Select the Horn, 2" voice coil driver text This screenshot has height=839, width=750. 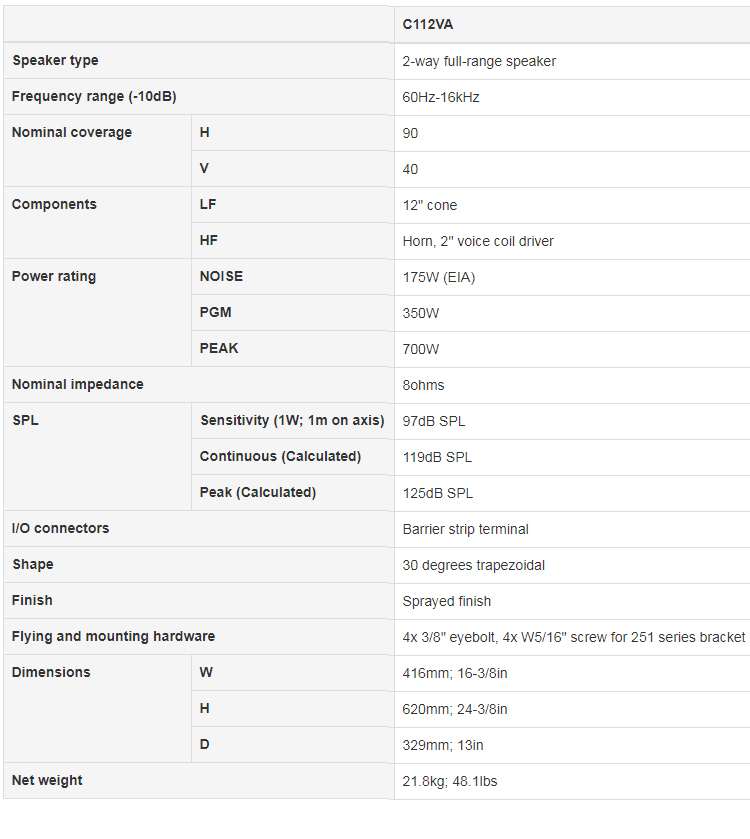click(478, 241)
